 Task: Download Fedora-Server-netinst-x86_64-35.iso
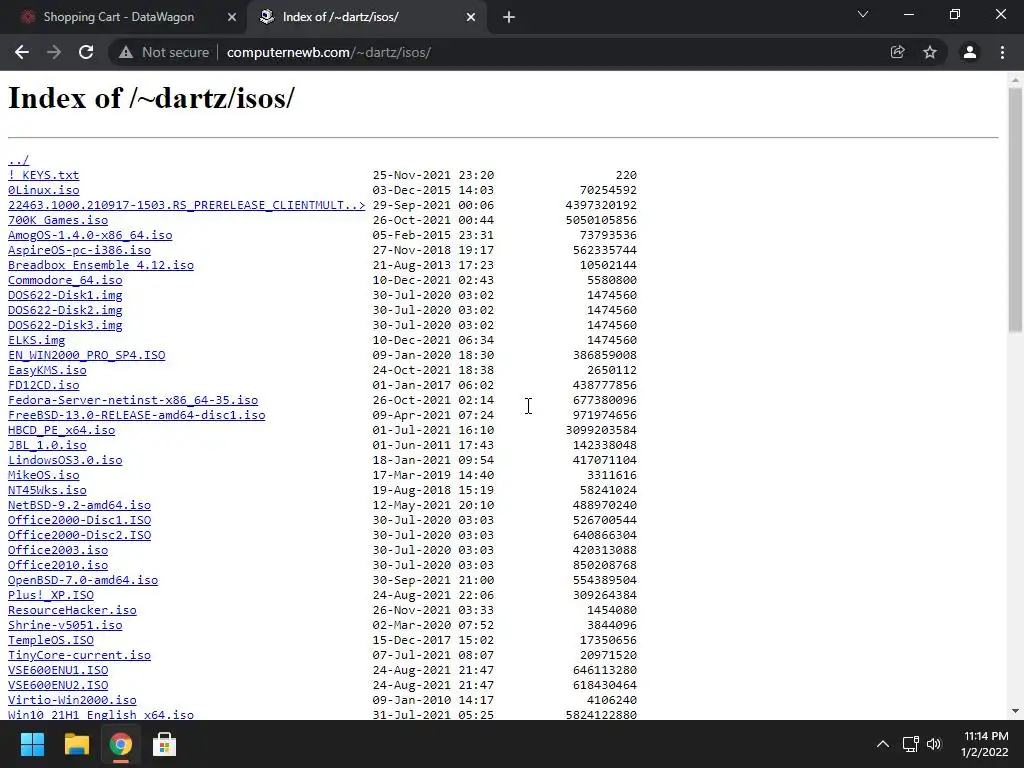click(x=133, y=400)
